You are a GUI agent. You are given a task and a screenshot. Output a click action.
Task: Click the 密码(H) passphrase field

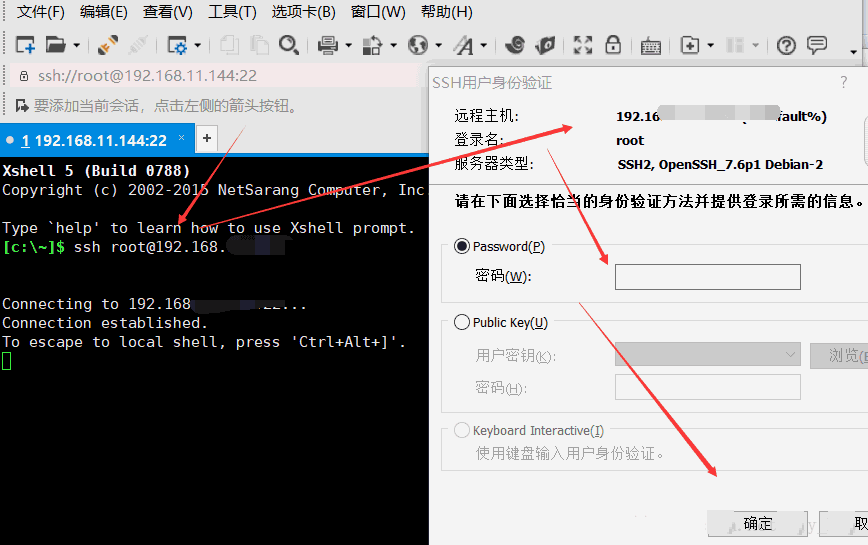click(707, 387)
